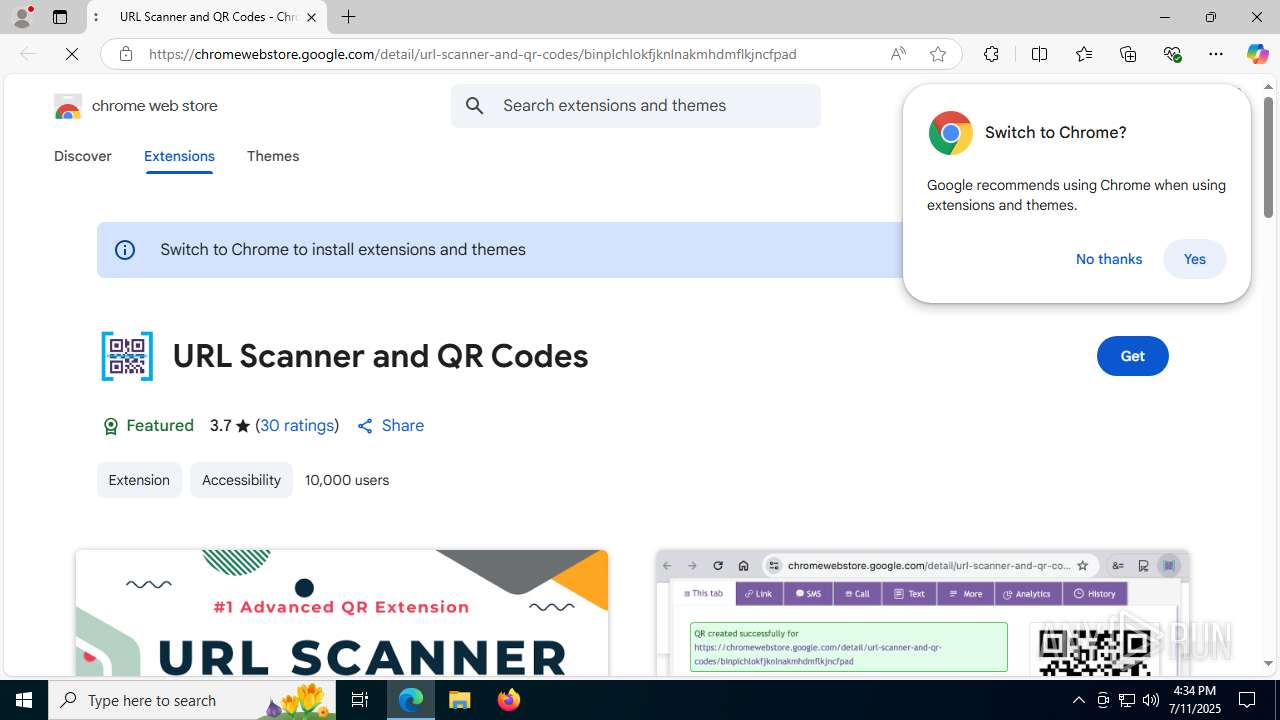1280x720 pixels.
Task: Open Firefox from taskbar
Action: (508, 700)
